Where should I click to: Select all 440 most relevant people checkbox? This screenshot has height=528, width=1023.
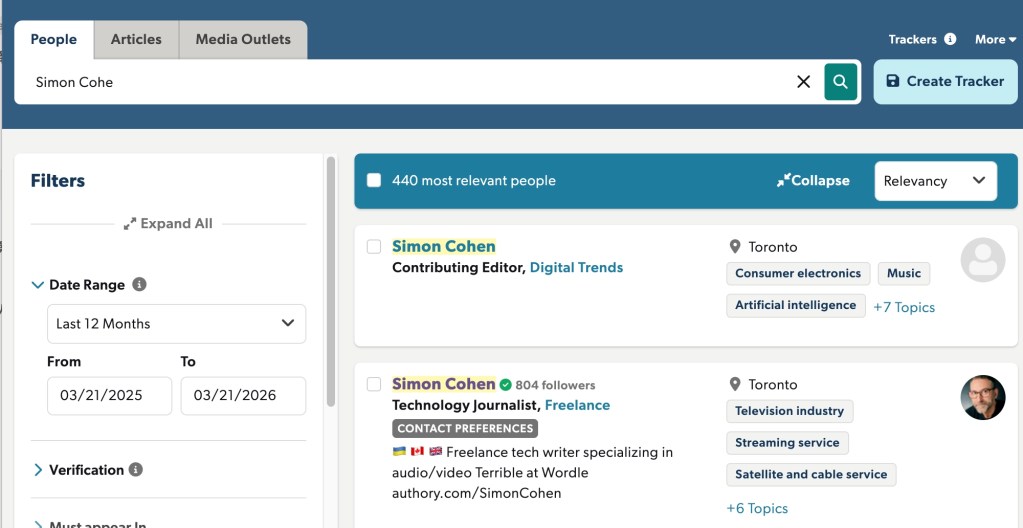click(374, 181)
